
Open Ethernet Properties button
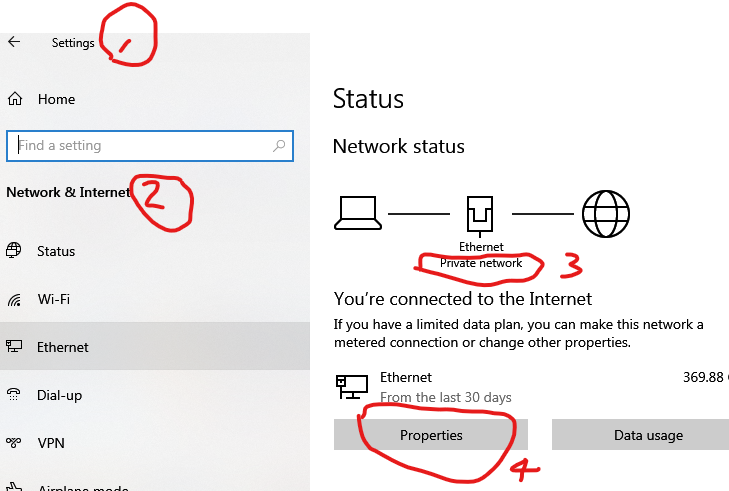[431, 435]
